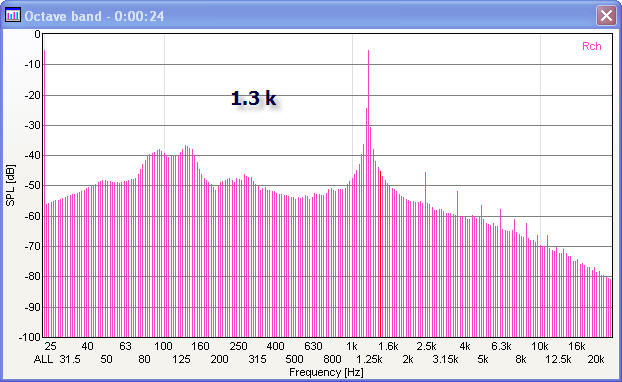Click the 31.5 frequency label
The height and width of the screenshot is (382, 622).
click(70, 359)
